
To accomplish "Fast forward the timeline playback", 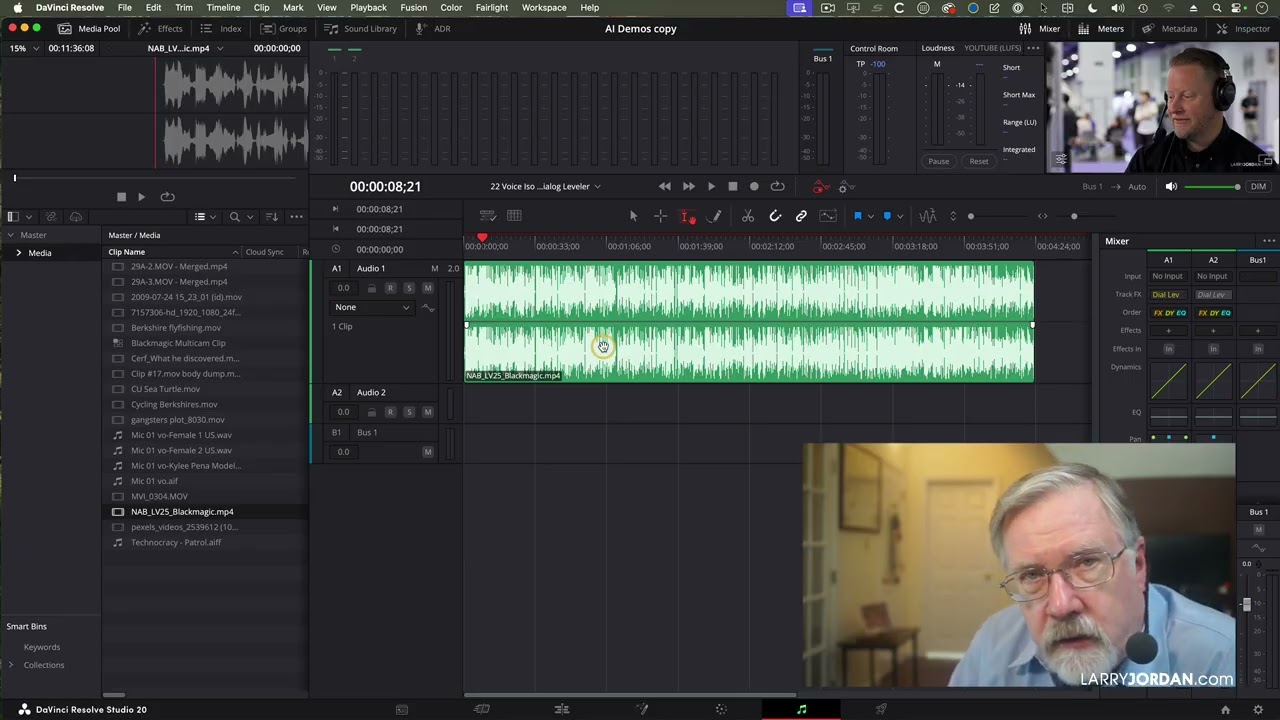I will [x=688, y=186].
